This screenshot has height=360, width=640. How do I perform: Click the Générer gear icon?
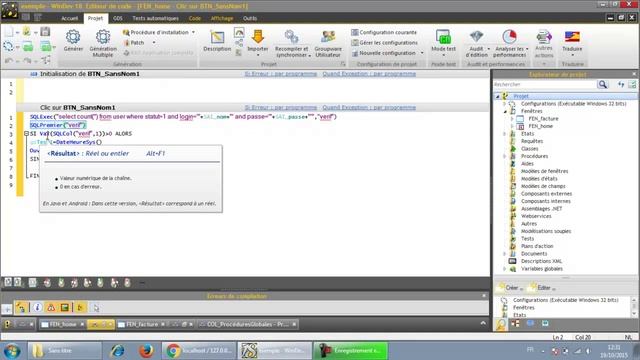73,37
